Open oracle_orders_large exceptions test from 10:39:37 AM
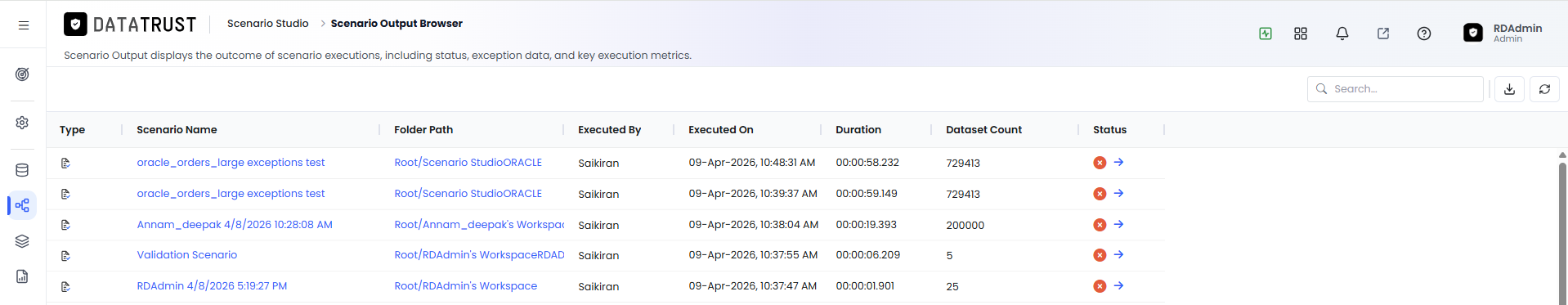Image resolution: width=1568 pixels, height=305 pixels. click(x=231, y=194)
